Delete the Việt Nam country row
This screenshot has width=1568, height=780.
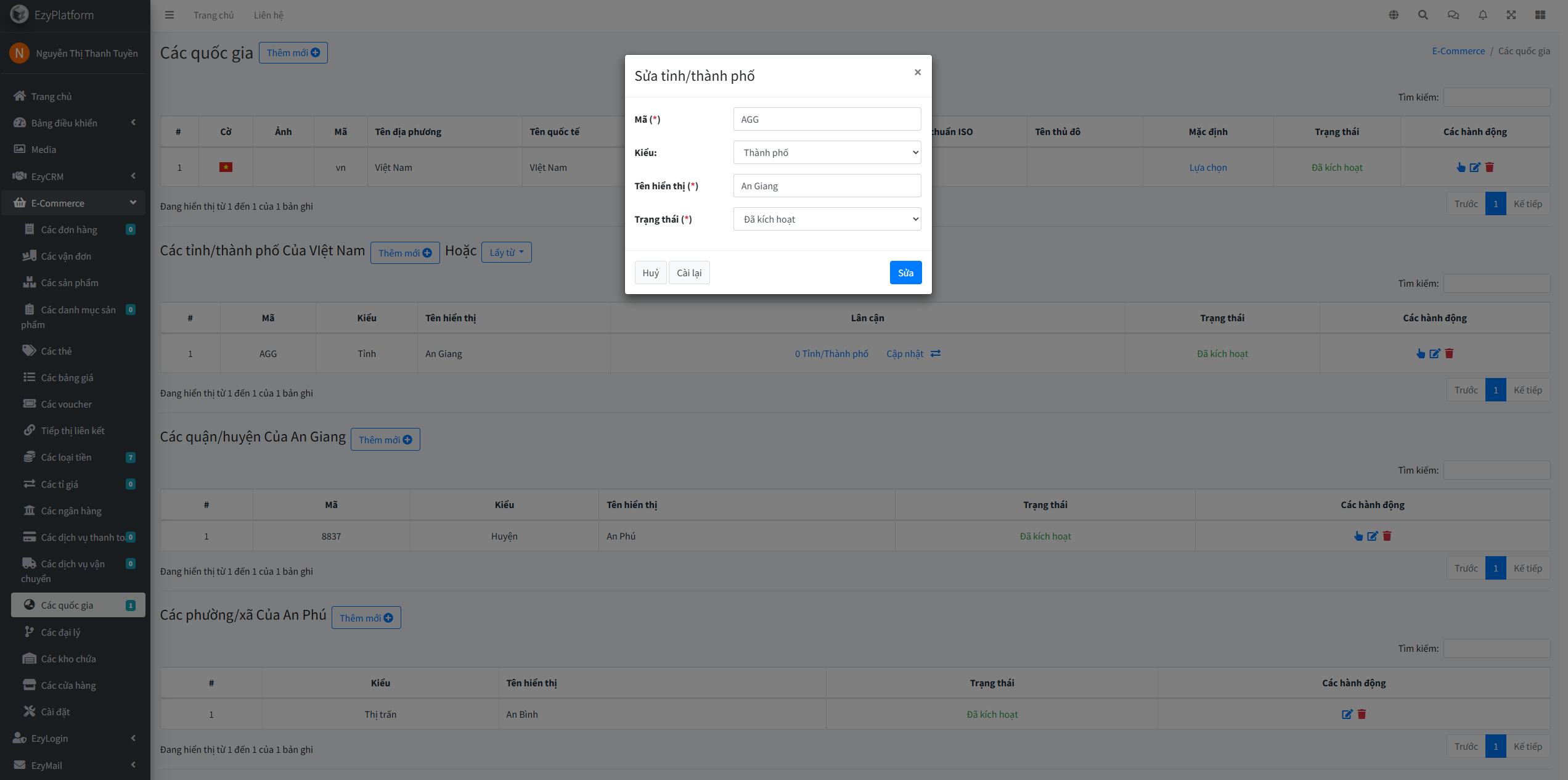click(x=1490, y=167)
